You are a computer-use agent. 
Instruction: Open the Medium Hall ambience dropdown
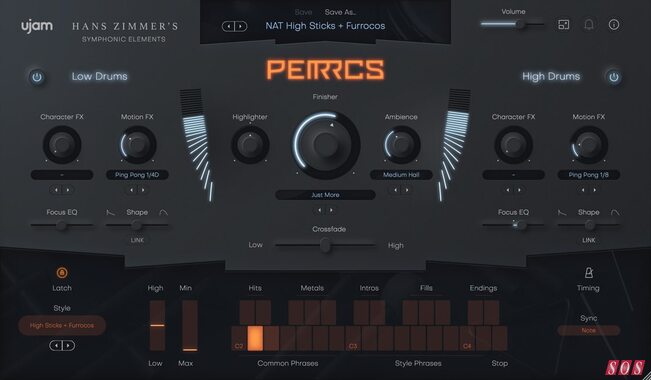[401, 175]
